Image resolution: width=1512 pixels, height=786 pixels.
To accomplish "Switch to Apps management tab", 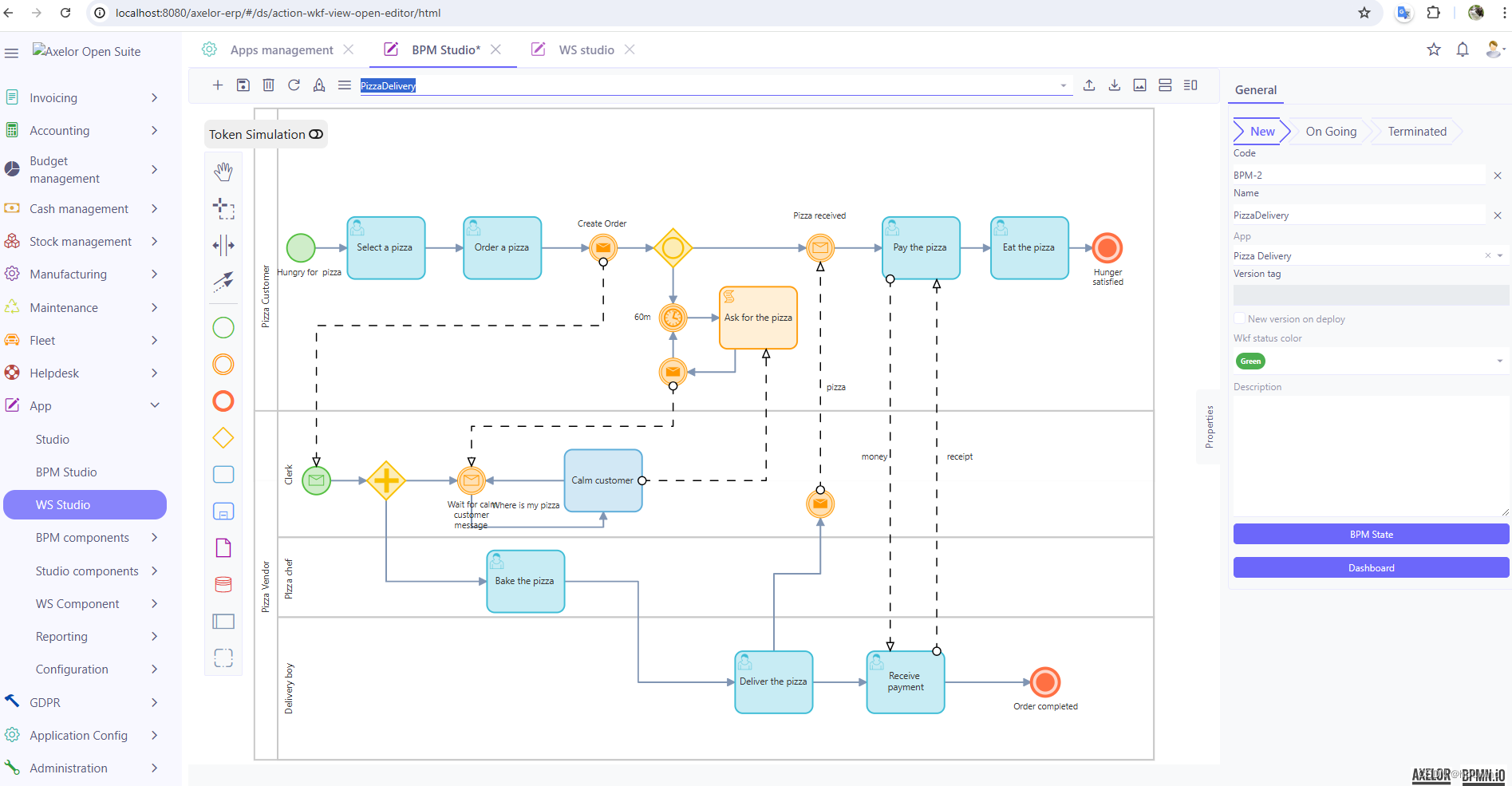I will [282, 50].
